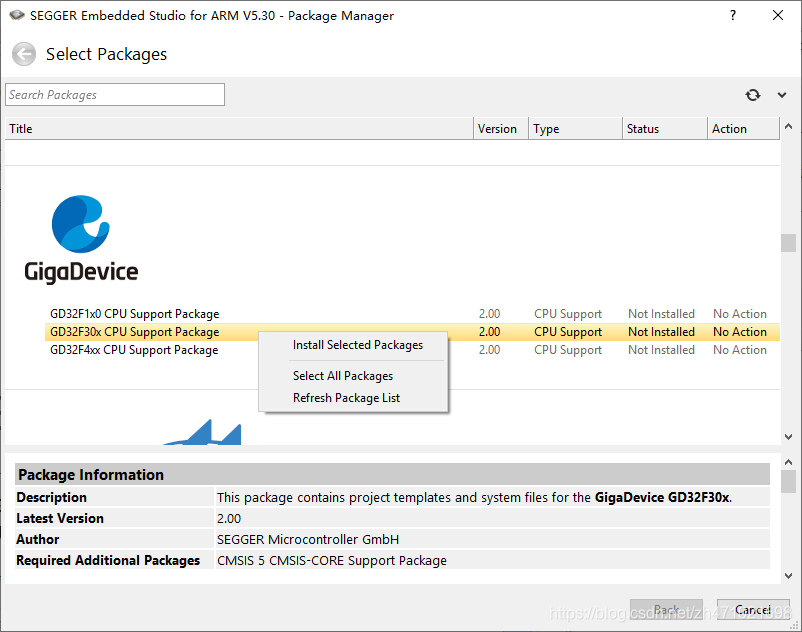Click the Package Information scroll up arrow
The height and width of the screenshot is (632, 802).
coord(788,462)
